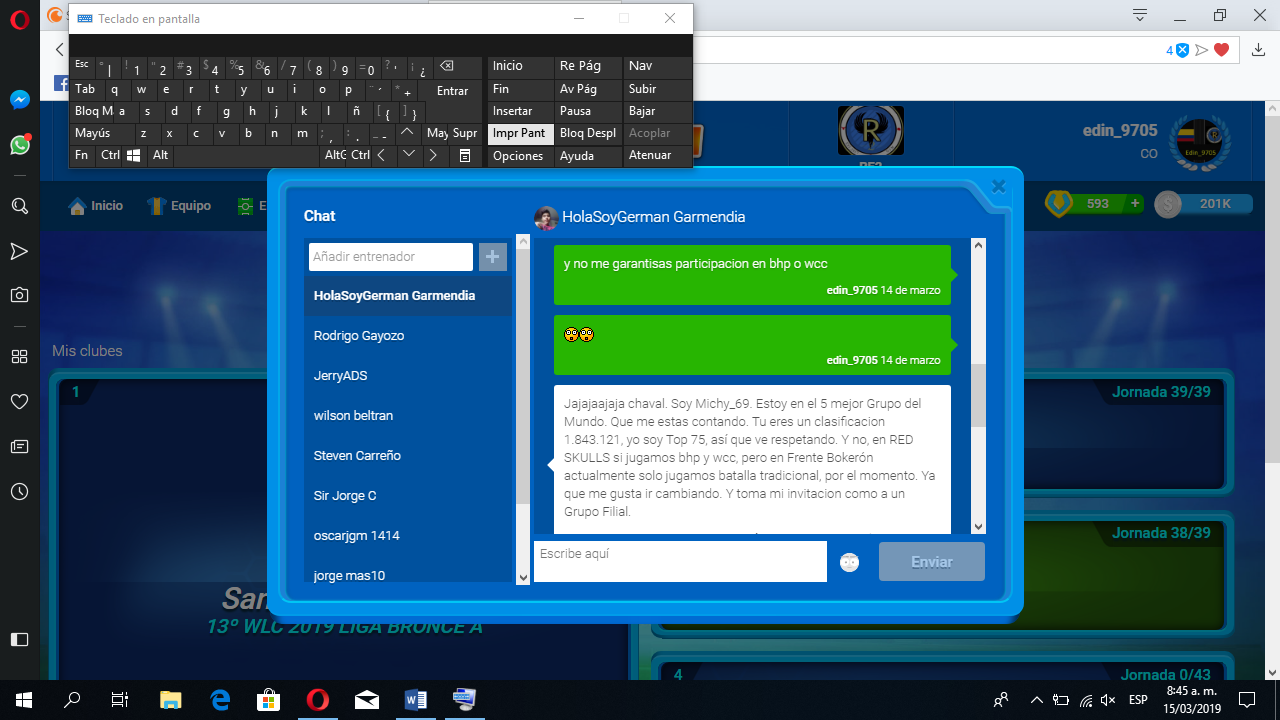Open the Windows Start menu

coord(23,699)
